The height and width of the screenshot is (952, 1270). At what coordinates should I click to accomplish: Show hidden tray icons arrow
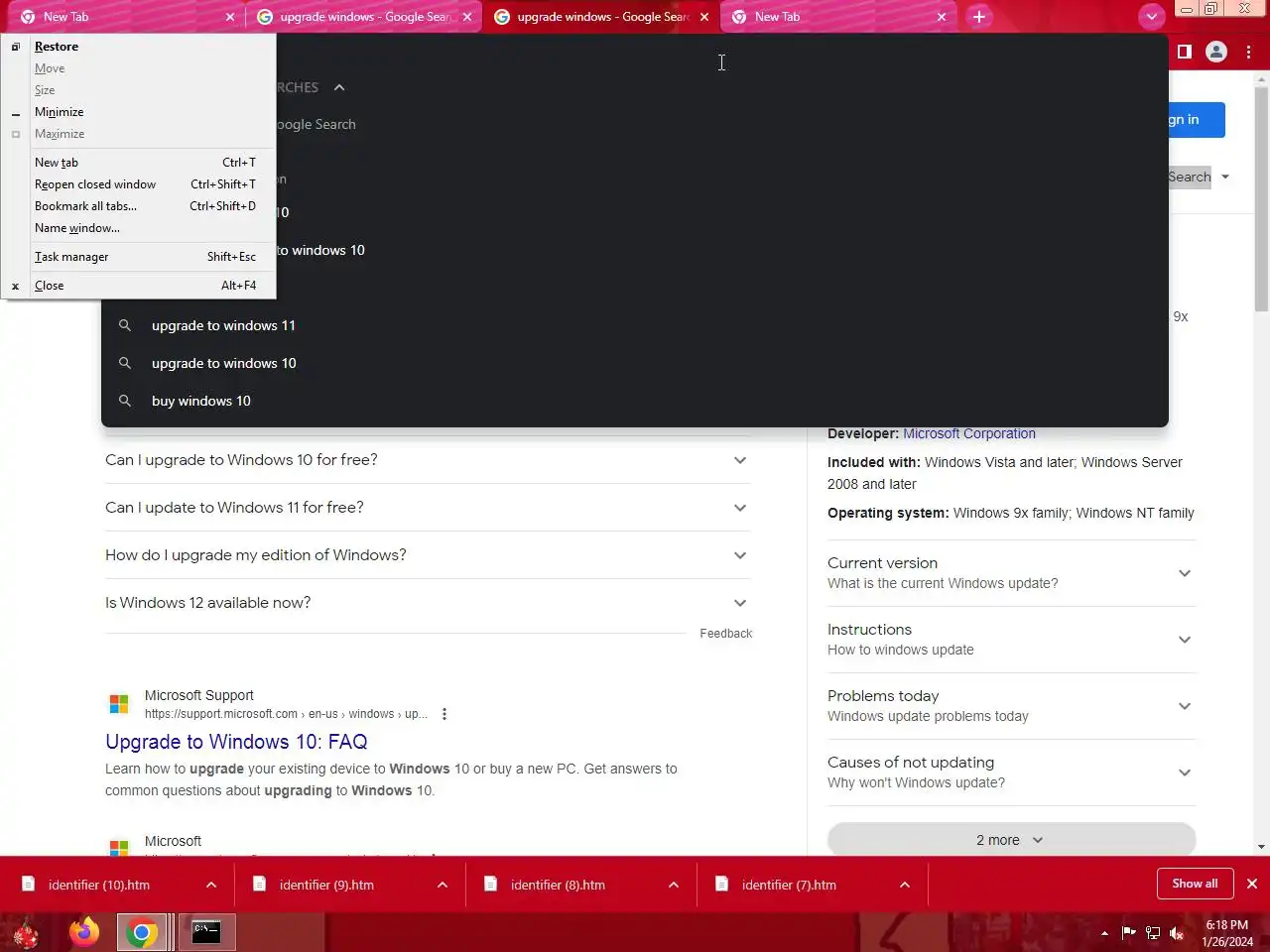pos(1104,933)
